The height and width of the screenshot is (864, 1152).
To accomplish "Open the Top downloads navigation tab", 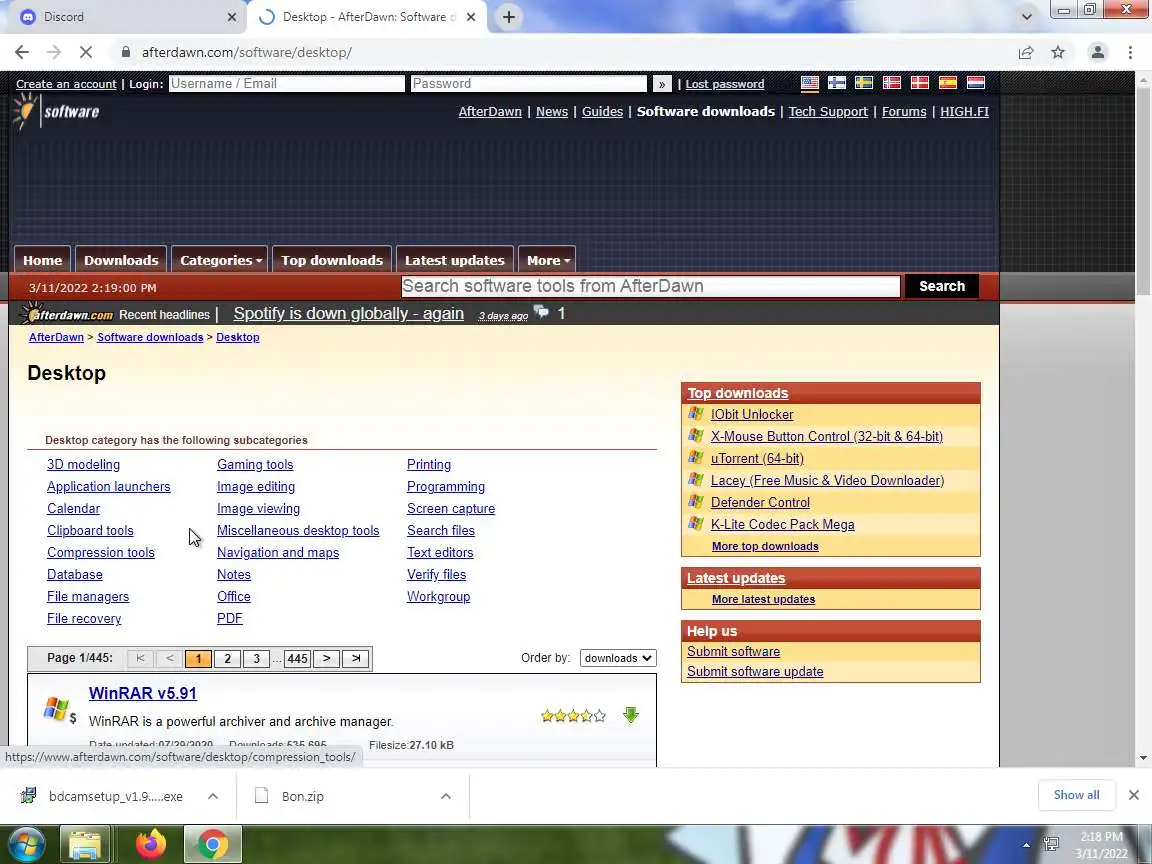I will pyautogui.click(x=332, y=260).
